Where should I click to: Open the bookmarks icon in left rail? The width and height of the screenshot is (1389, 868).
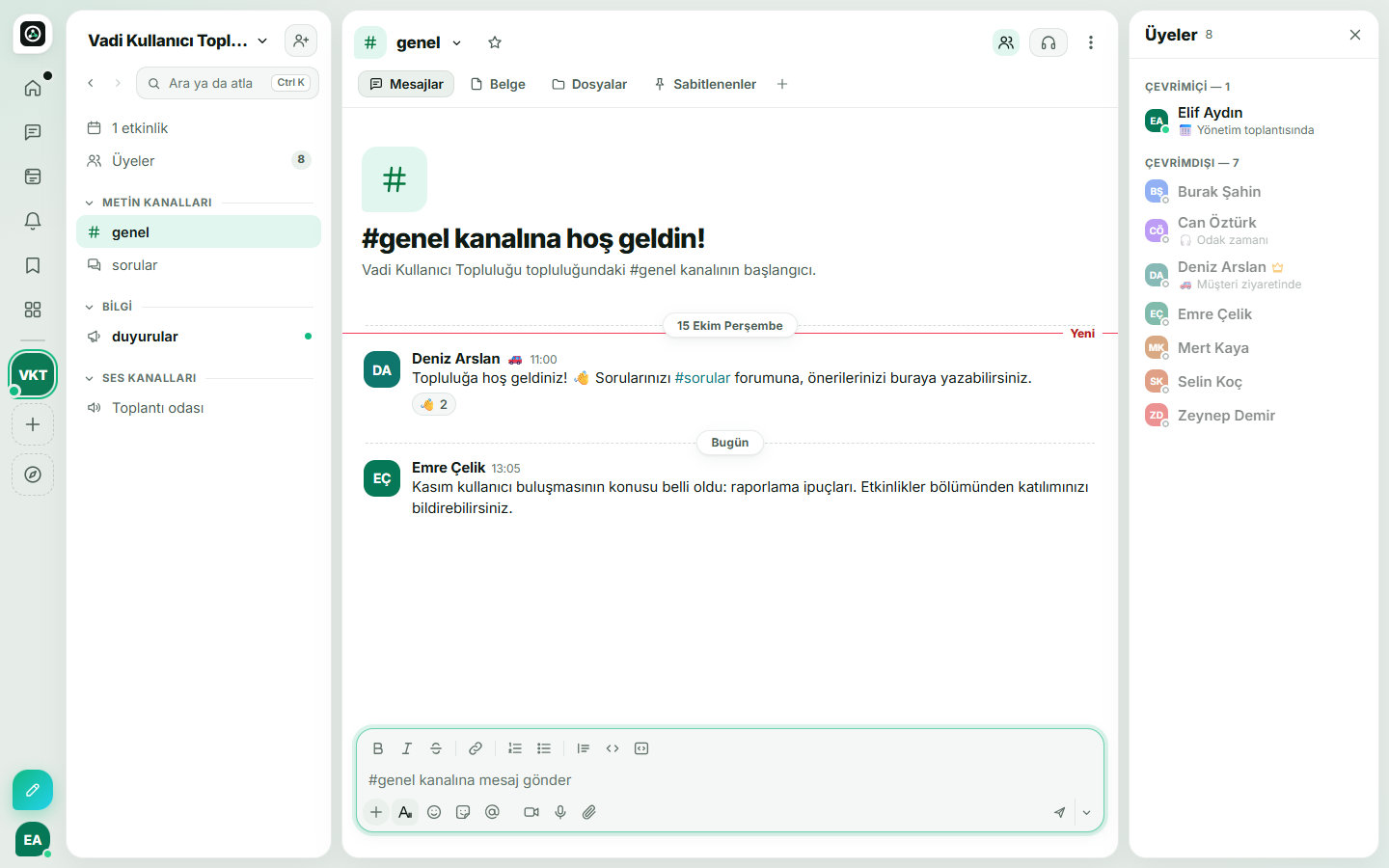[33, 265]
